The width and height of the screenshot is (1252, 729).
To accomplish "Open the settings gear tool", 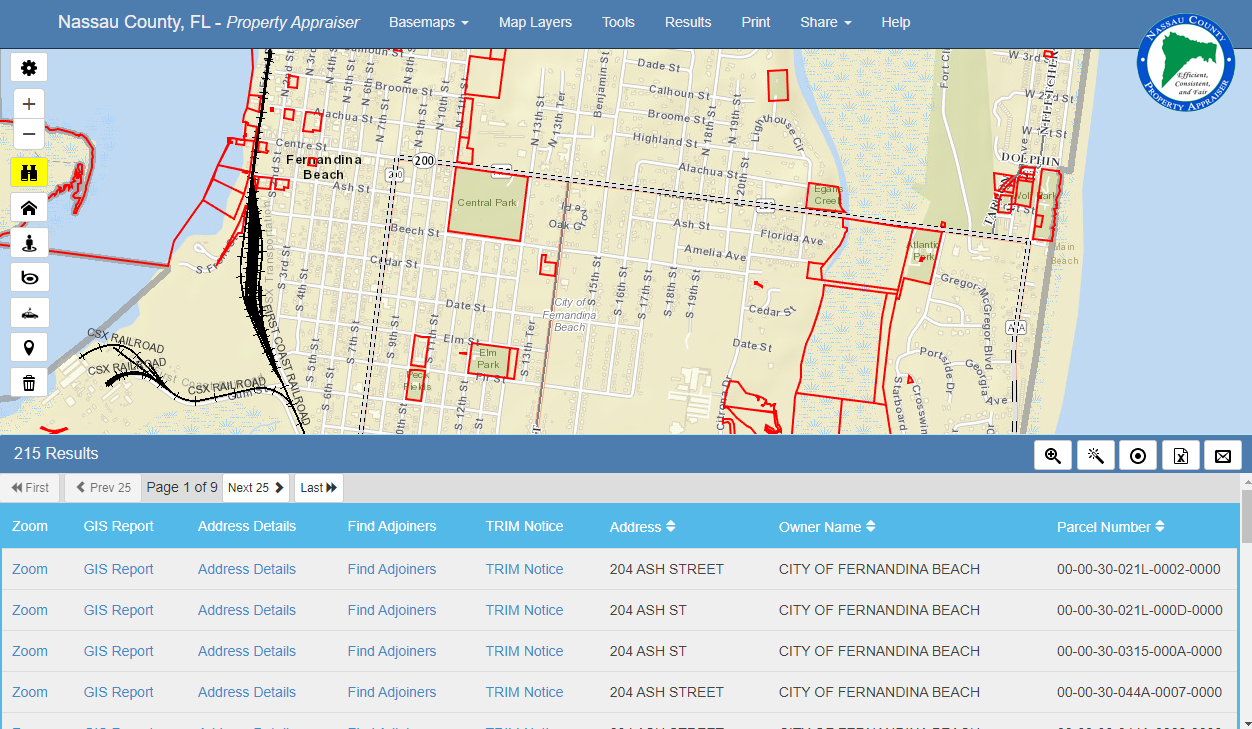I will [28, 67].
